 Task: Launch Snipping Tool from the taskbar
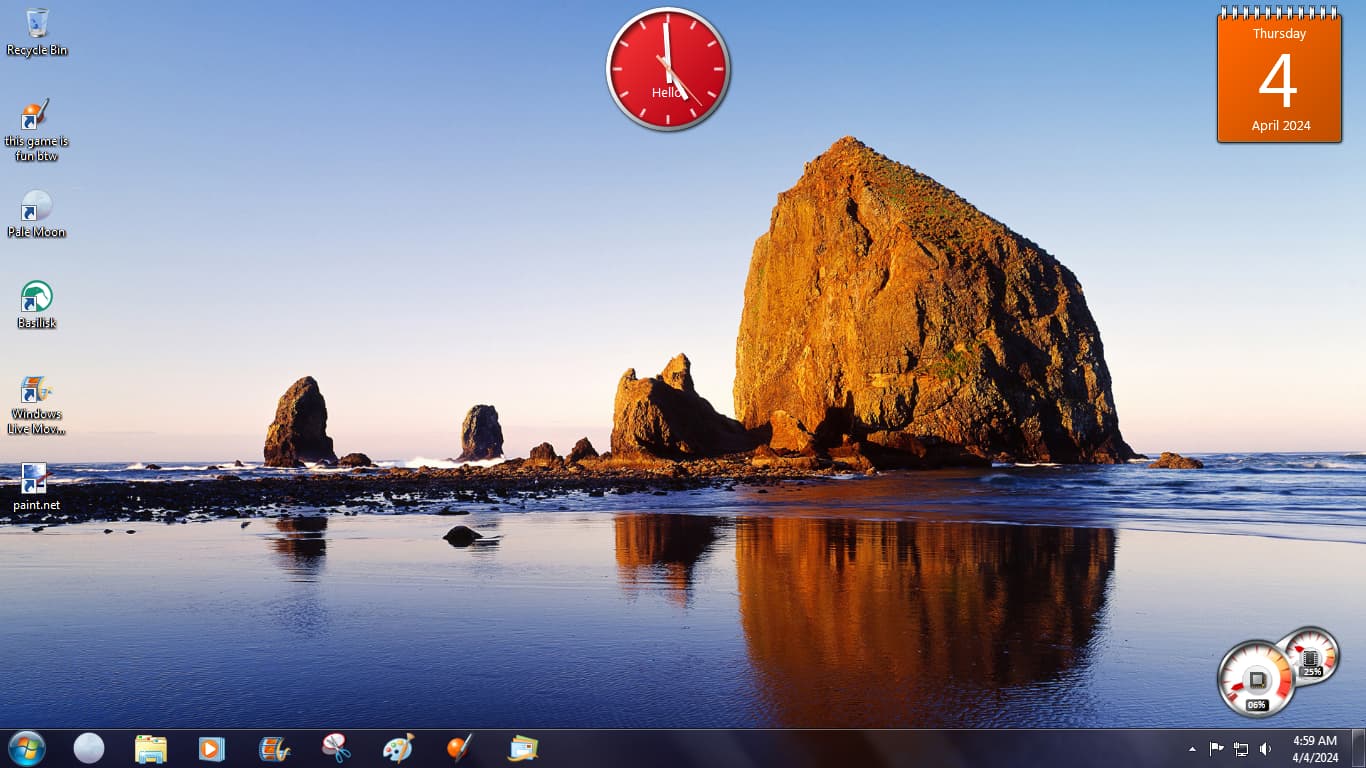(336, 748)
